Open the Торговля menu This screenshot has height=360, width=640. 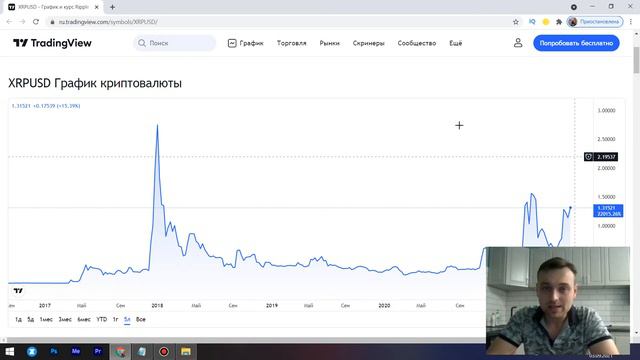pyautogui.click(x=291, y=43)
